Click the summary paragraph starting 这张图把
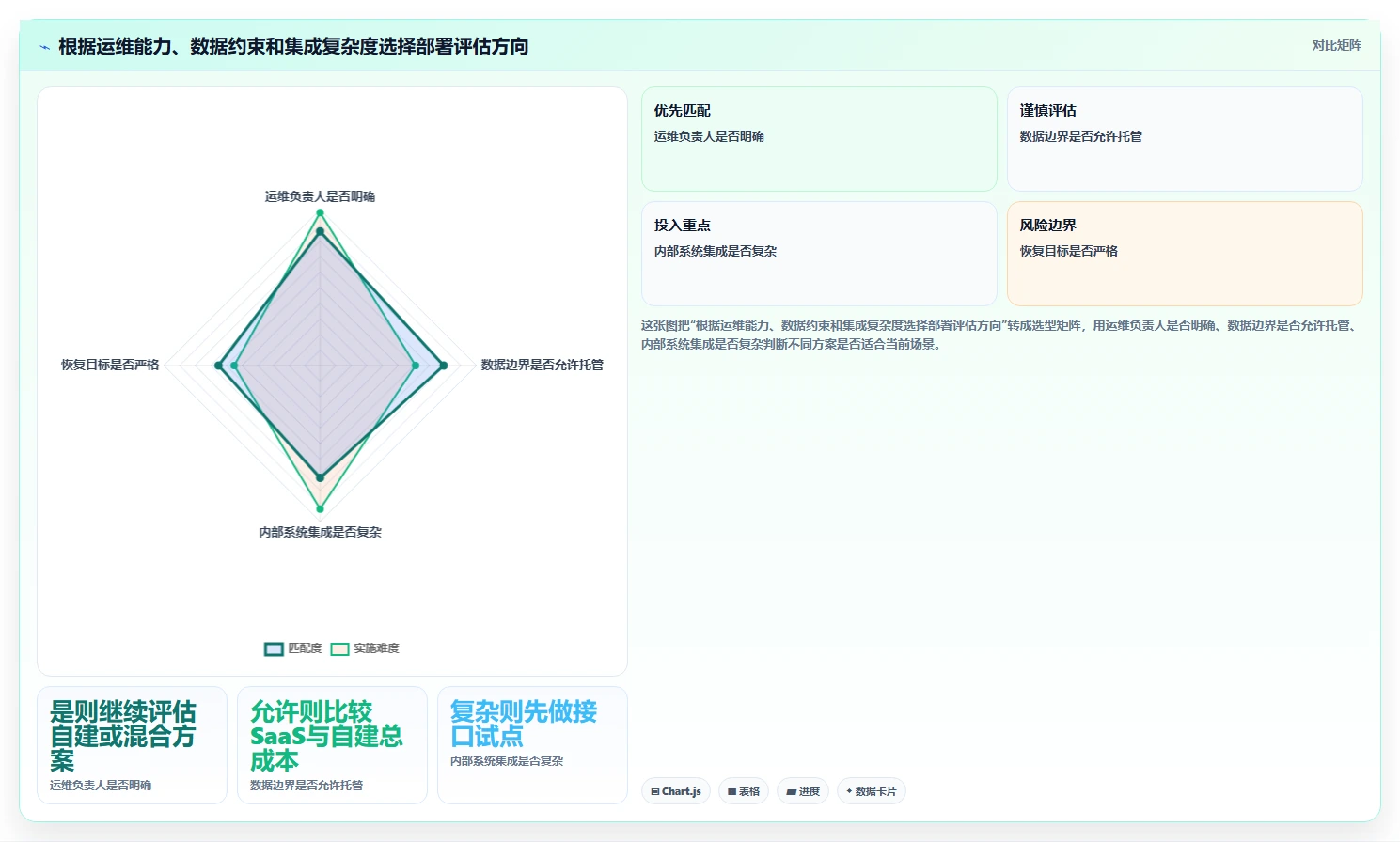 pyautogui.click(x=1001, y=335)
